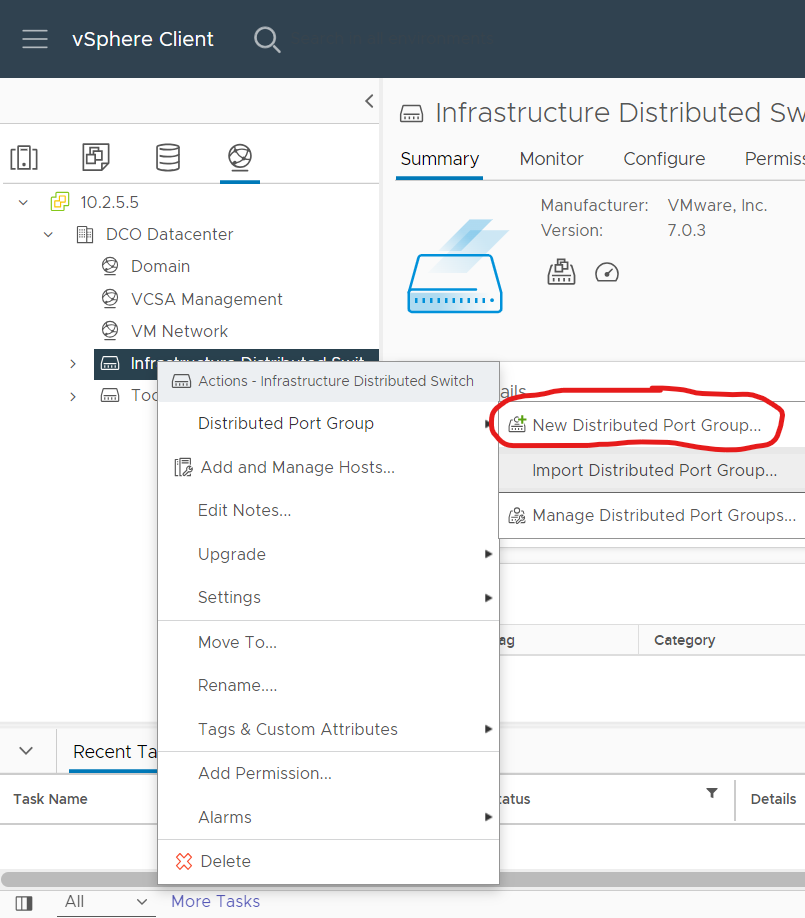Click the Category column header
Viewport: 805px width, 918px height.
[684, 640]
